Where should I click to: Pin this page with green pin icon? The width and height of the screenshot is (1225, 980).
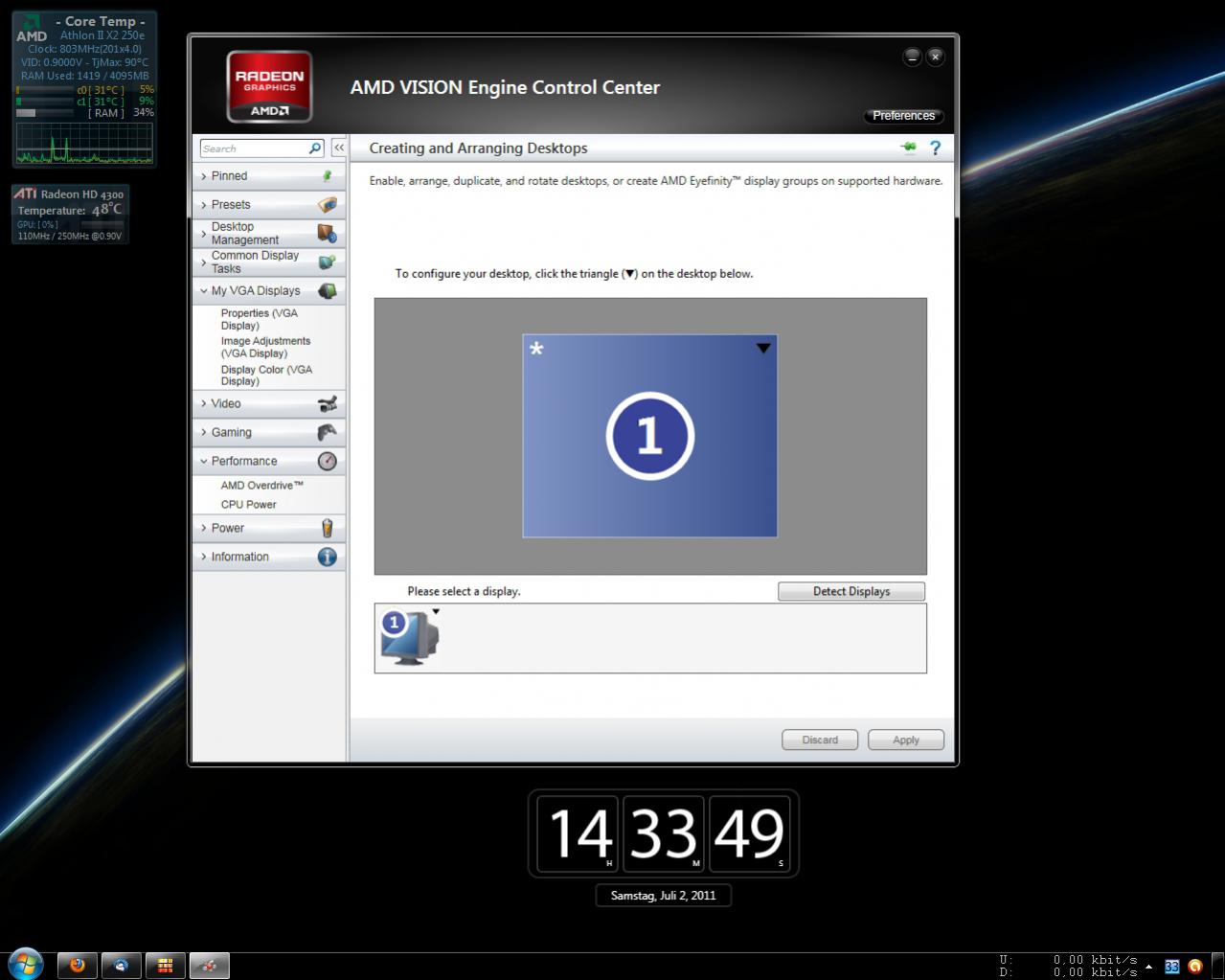coord(909,148)
